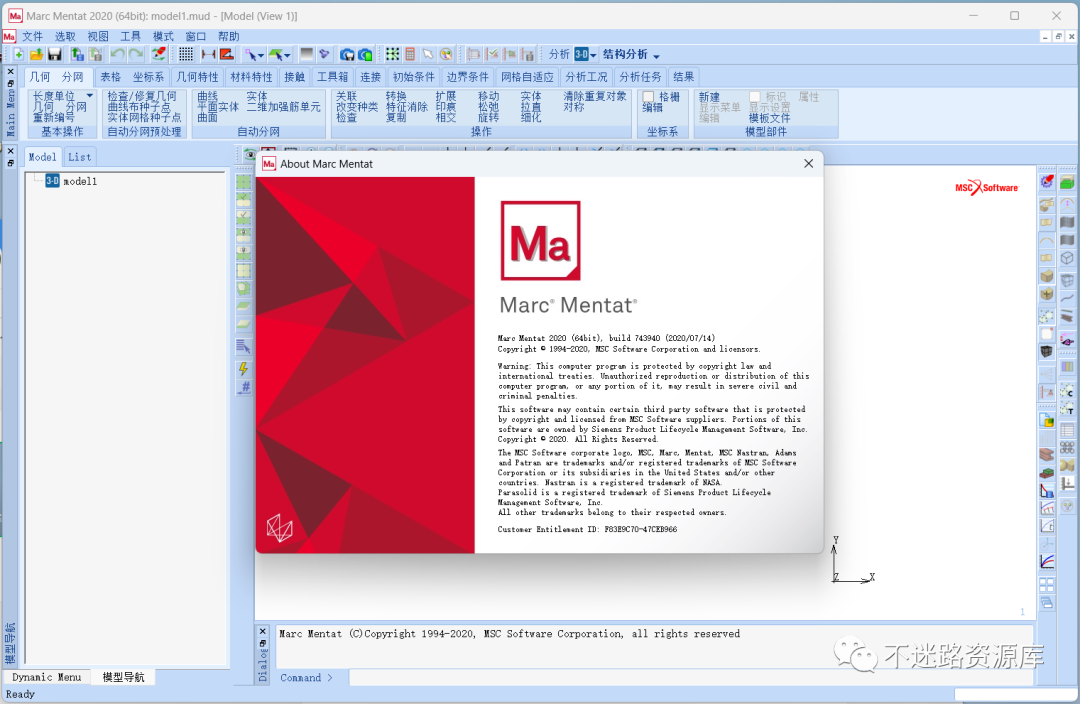Image resolution: width=1080 pixels, height=704 pixels.
Task: Click the cascading windows icon in right toolbar
Action: pyautogui.click(x=1047, y=603)
